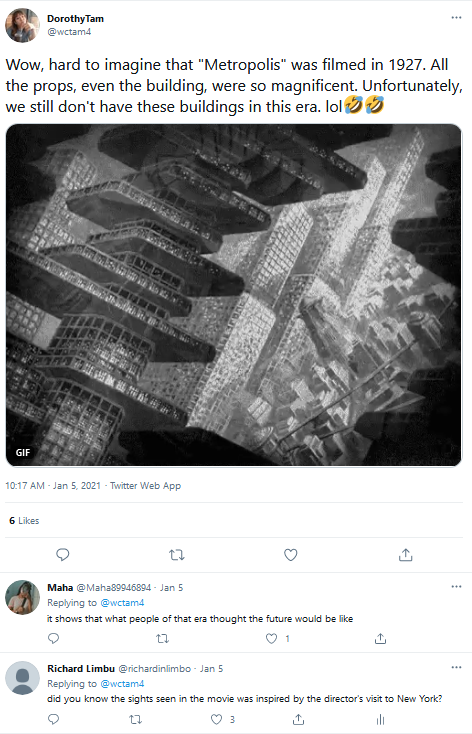Reply to Richard Limbu's comment
Image resolution: width=472 pixels, height=734 pixels.
coord(54,719)
